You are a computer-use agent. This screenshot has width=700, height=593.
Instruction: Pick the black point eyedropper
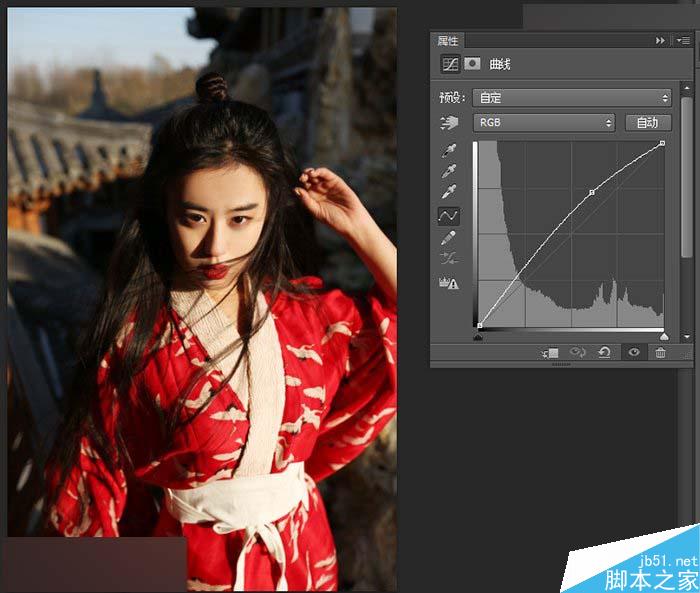pos(449,150)
